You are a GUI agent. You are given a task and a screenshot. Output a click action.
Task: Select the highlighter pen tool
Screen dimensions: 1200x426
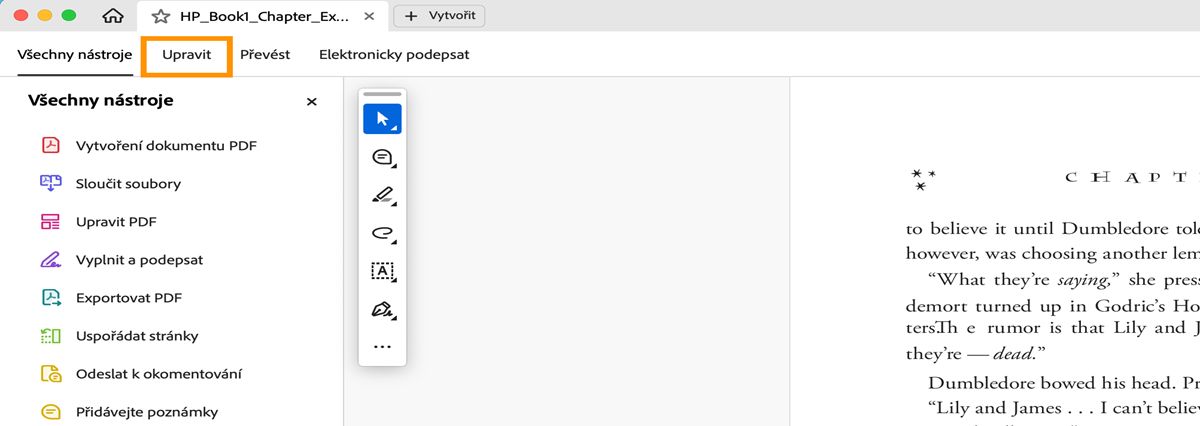[382, 195]
